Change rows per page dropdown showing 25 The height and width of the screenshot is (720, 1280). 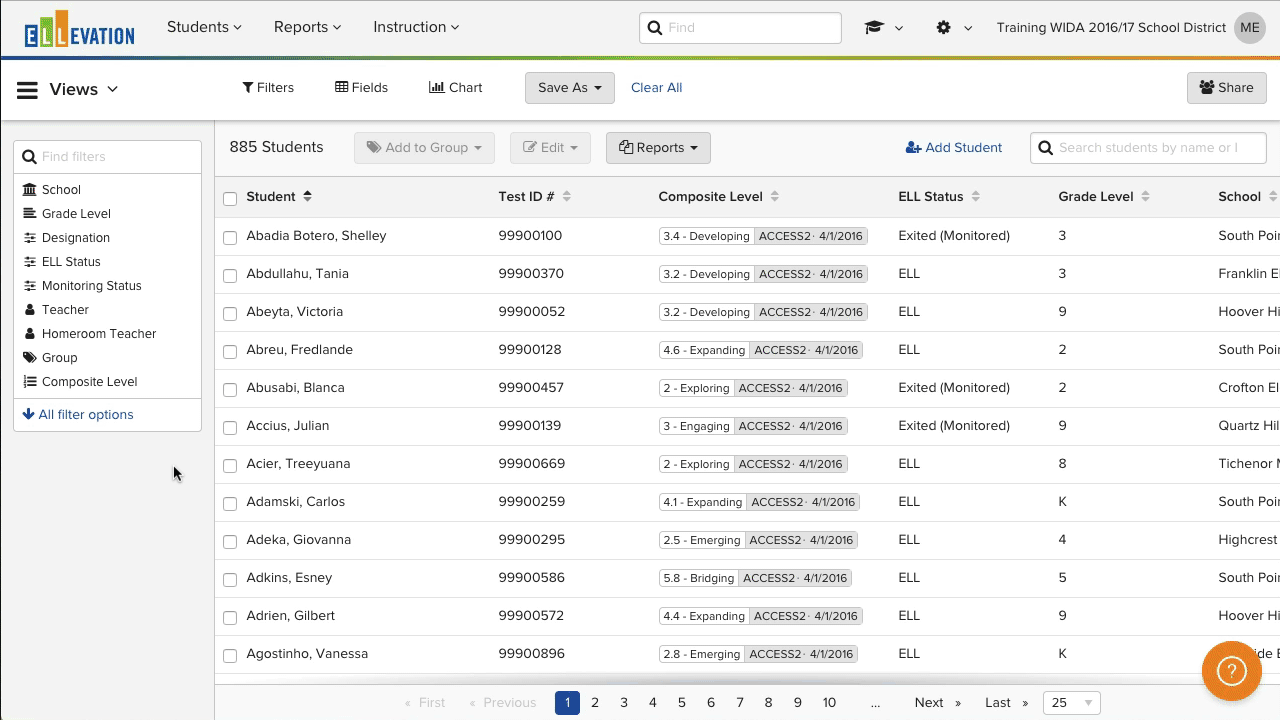coord(1072,703)
